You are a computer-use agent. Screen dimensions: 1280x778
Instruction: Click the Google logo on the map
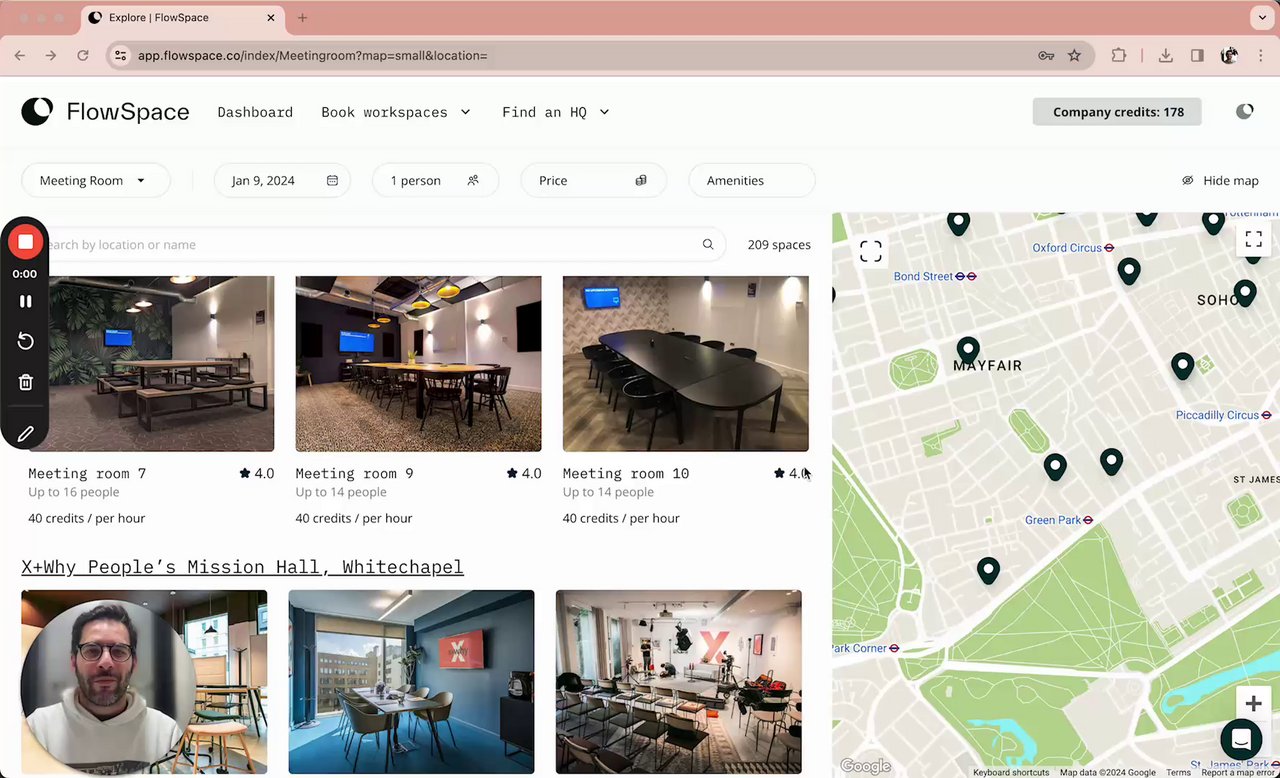coord(865,766)
